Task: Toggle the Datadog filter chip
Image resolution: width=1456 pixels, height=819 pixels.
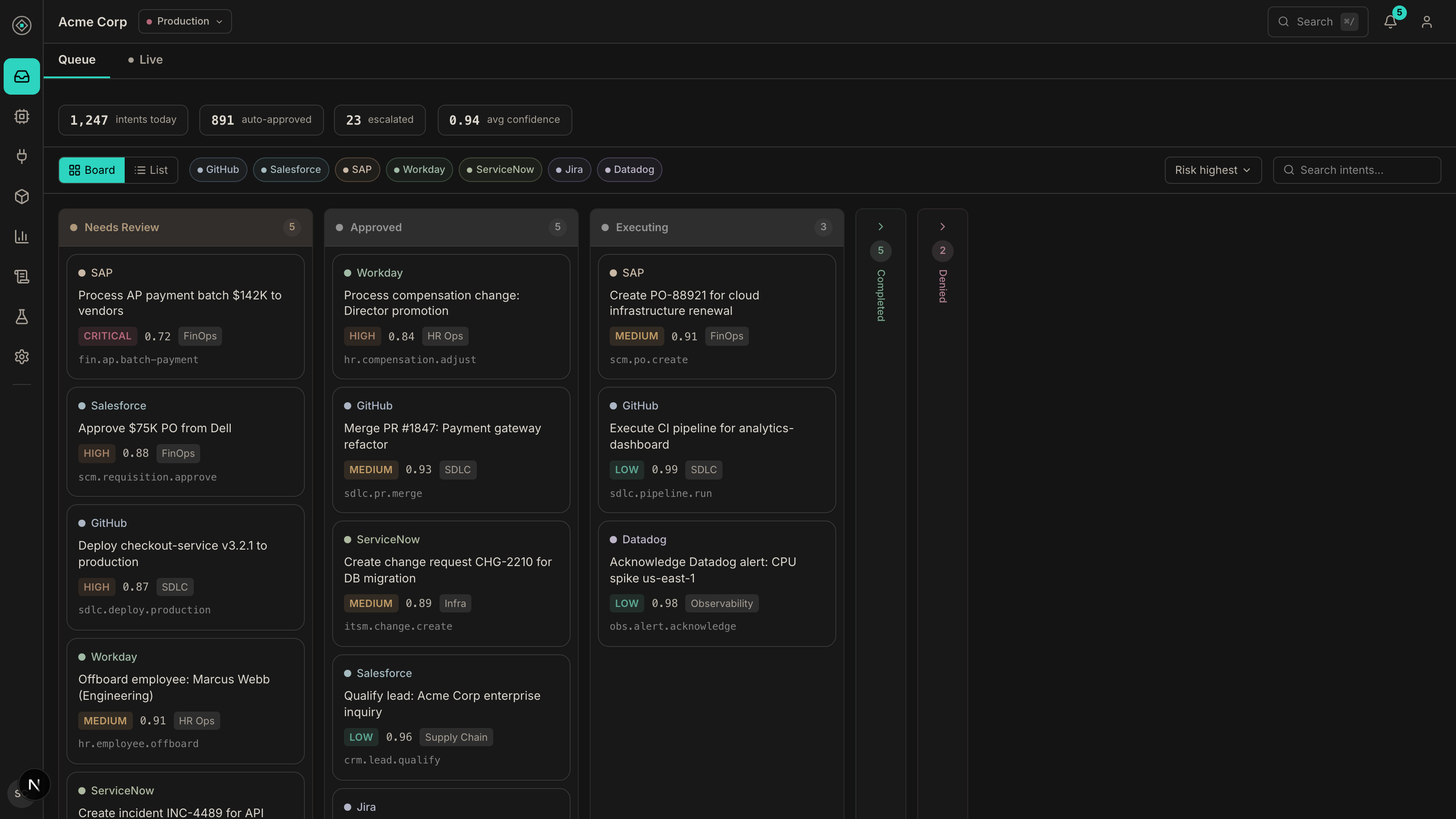Action: [x=629, y=170]
